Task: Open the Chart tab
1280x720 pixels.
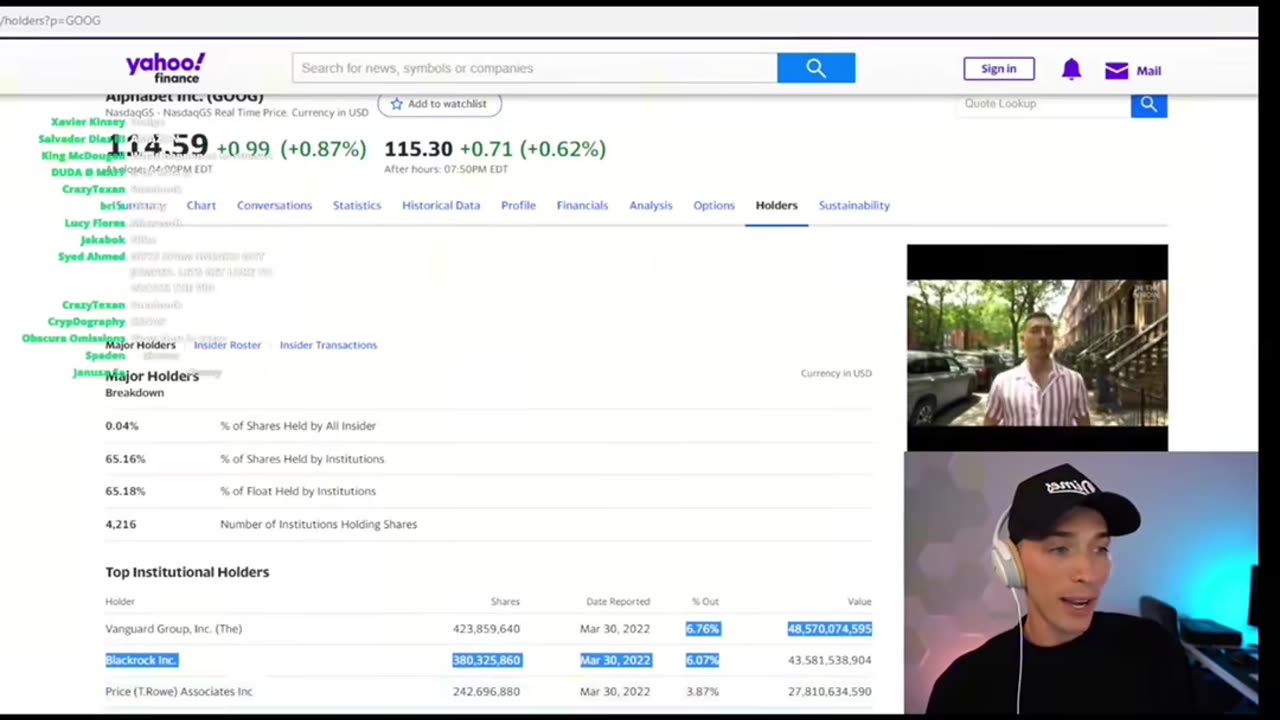Action: coord(201,205)
